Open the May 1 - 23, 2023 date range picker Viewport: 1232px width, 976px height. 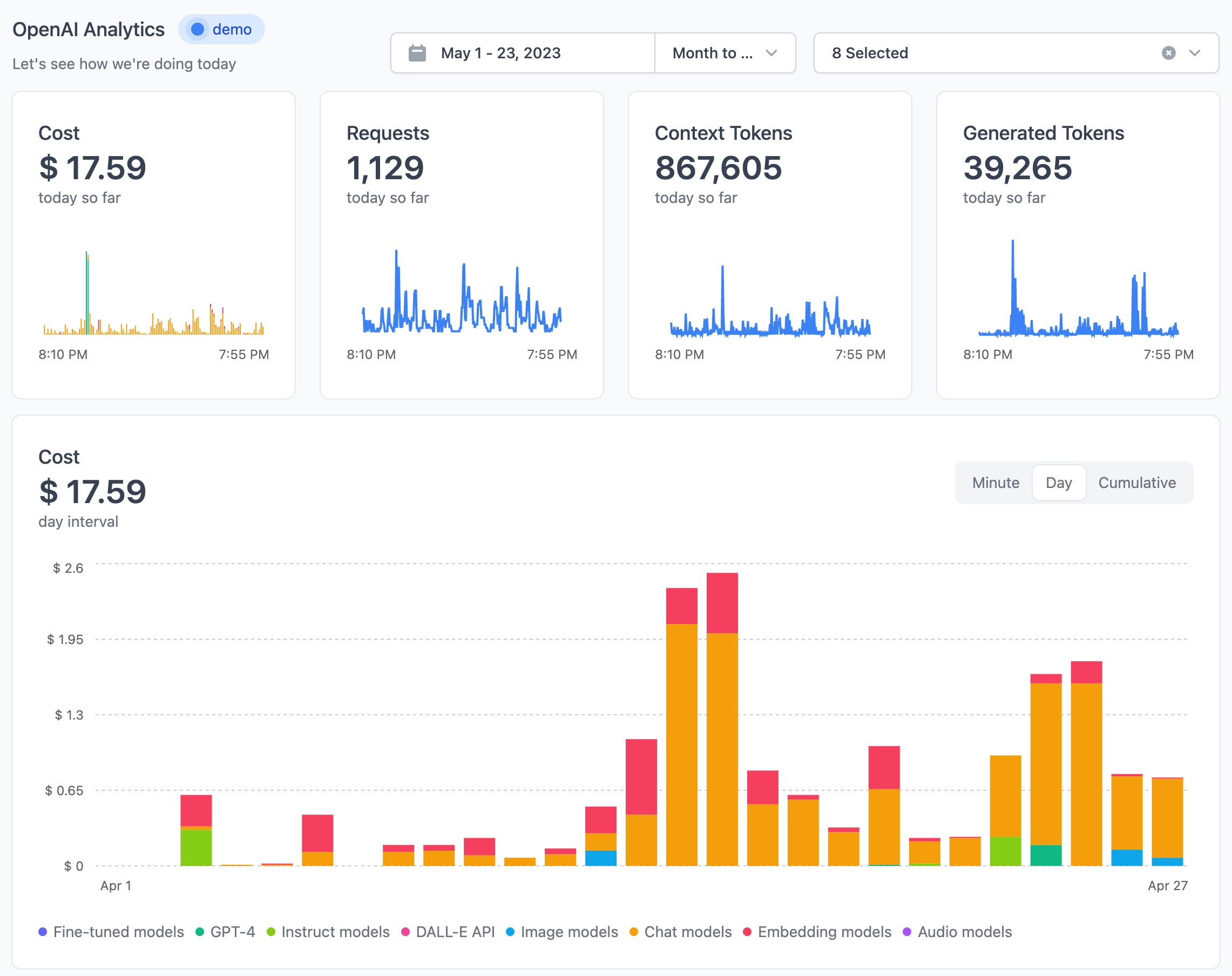pos(523,53)
